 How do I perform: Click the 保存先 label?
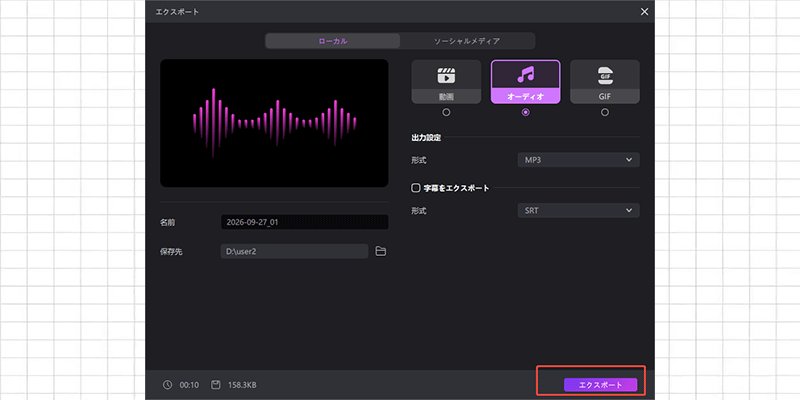tap(171, 252)
